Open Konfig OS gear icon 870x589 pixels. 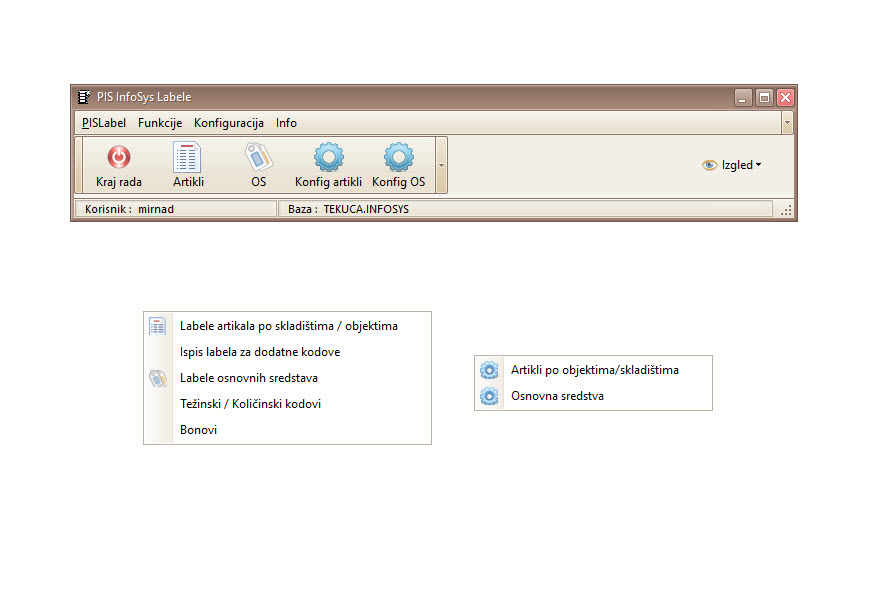point(398,157)
